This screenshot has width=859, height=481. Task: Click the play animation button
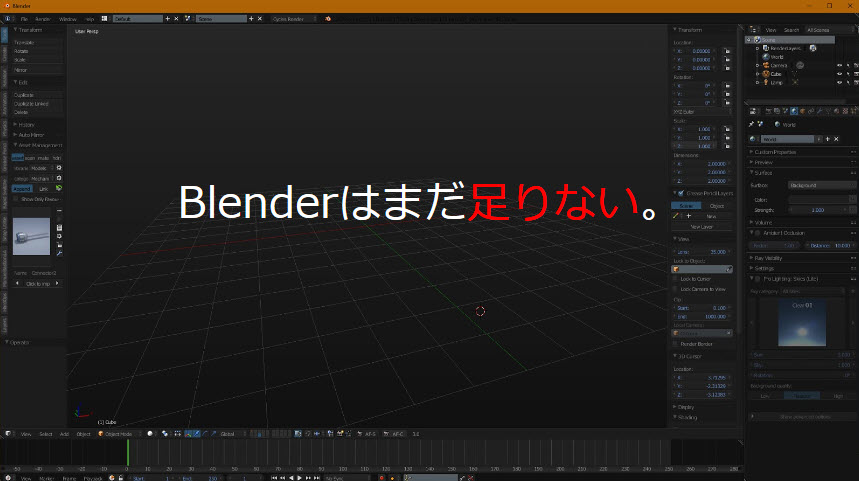(x=300, y=478)
